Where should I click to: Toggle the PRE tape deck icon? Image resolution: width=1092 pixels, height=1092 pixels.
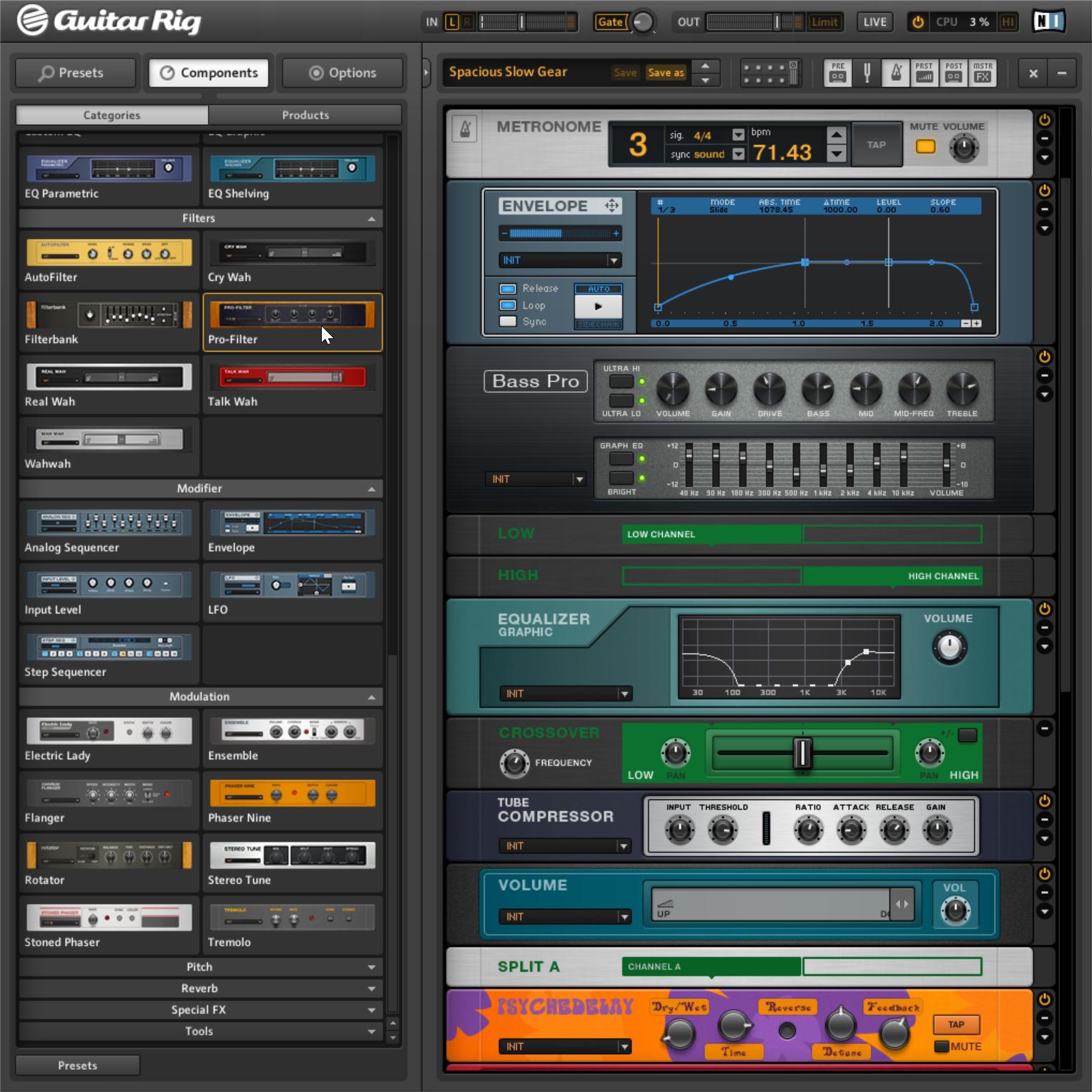pyautogui.click(x=837, y=72)
